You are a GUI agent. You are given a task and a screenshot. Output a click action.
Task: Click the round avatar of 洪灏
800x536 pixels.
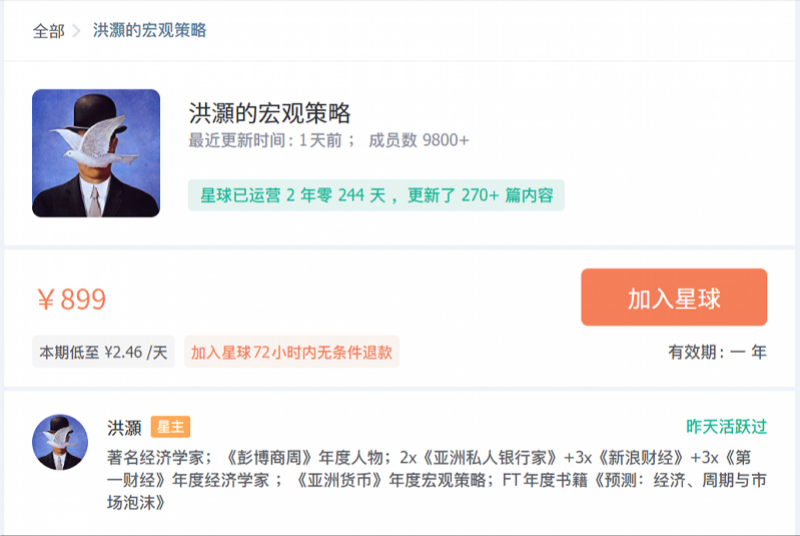(60, 442)
